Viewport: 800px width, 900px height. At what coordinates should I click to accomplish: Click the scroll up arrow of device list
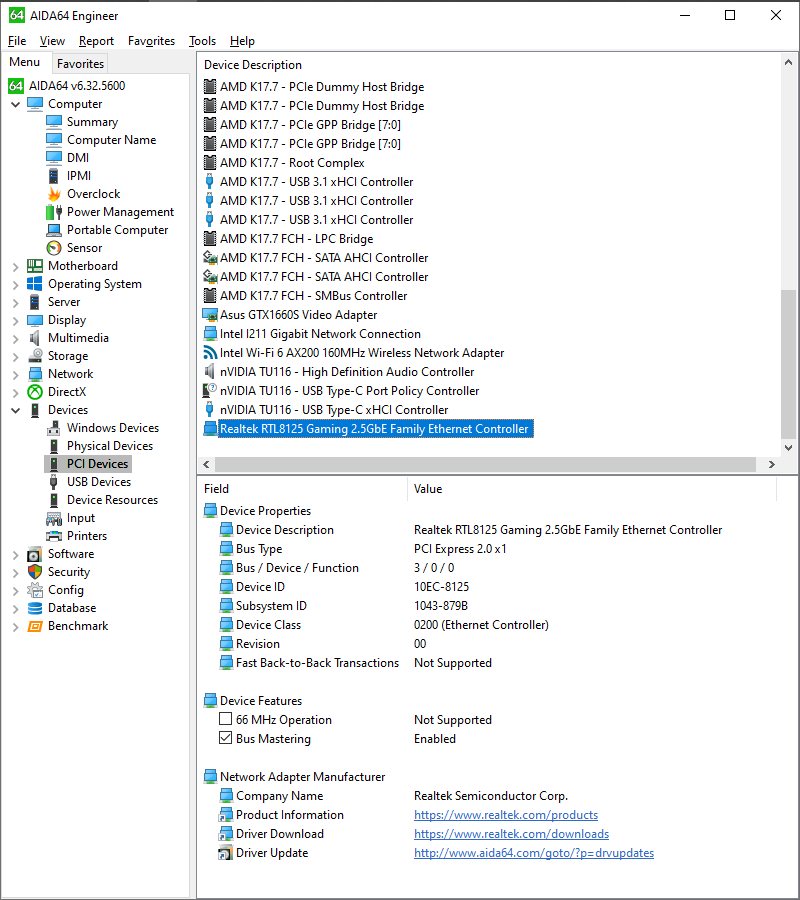point(789,62)
